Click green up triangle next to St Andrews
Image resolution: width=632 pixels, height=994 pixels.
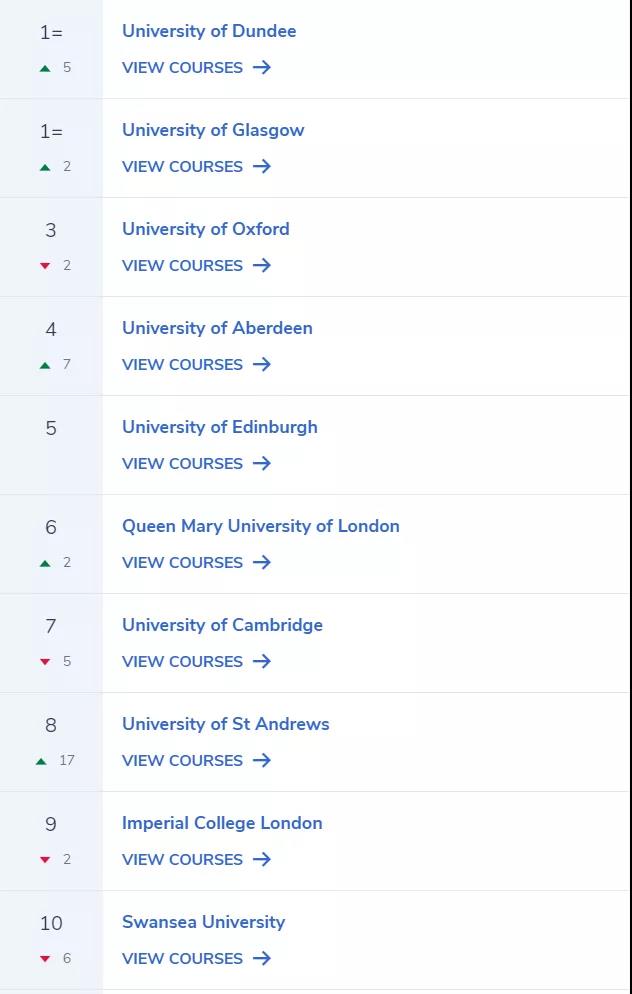42,761
